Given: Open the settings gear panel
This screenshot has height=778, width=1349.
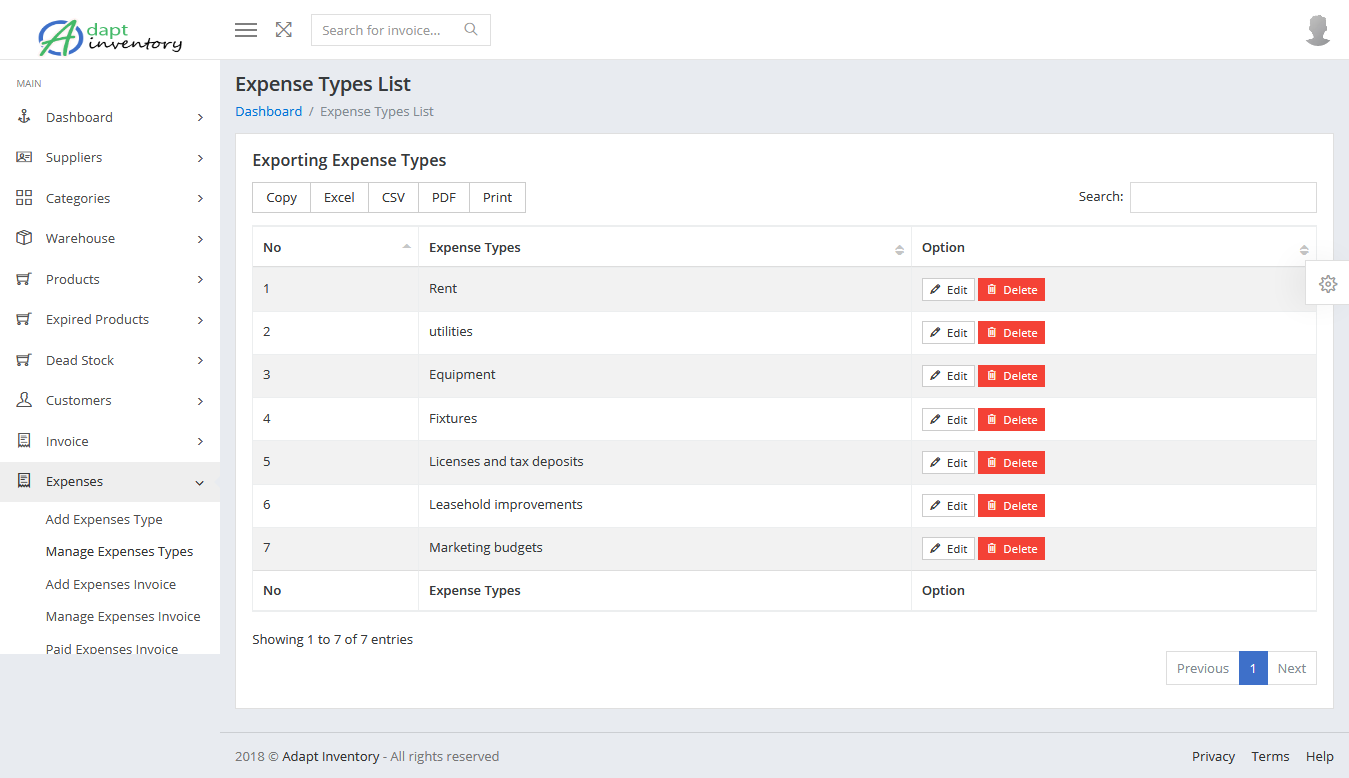Looking at the screenshot, I should (1327, 284).
